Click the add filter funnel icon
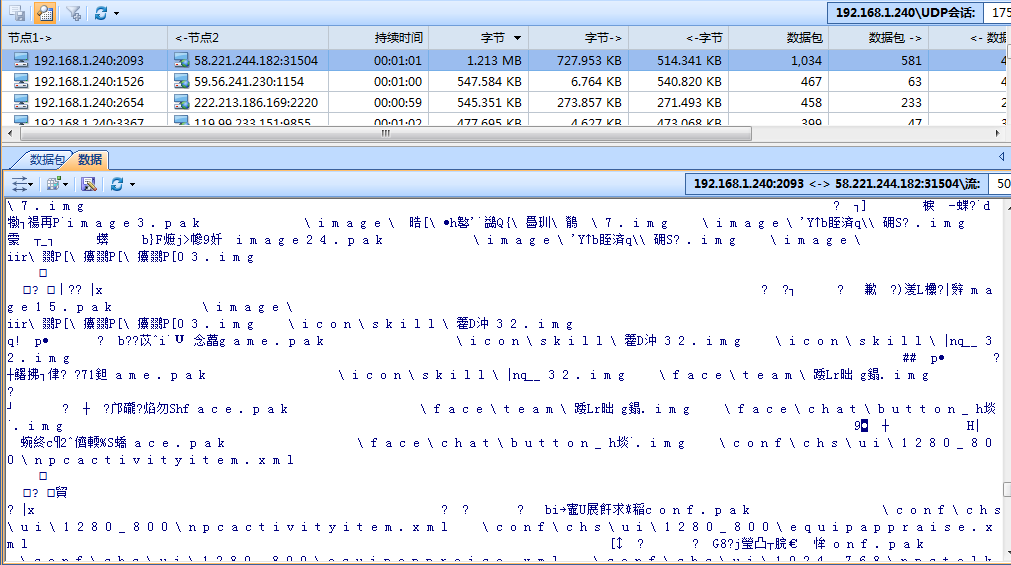 click(x=74, y=13)
